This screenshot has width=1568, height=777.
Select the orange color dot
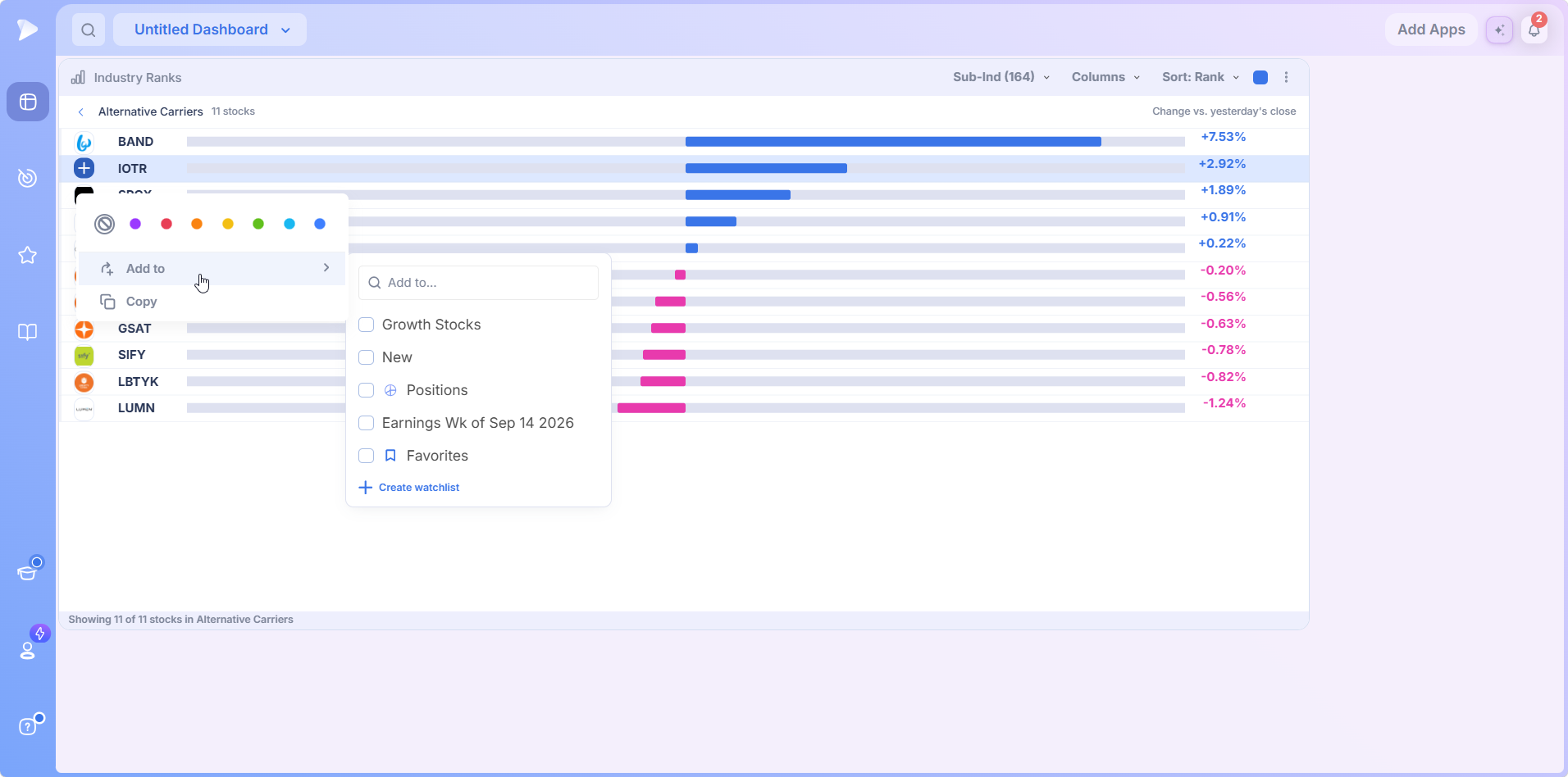(x=197, y=224)
